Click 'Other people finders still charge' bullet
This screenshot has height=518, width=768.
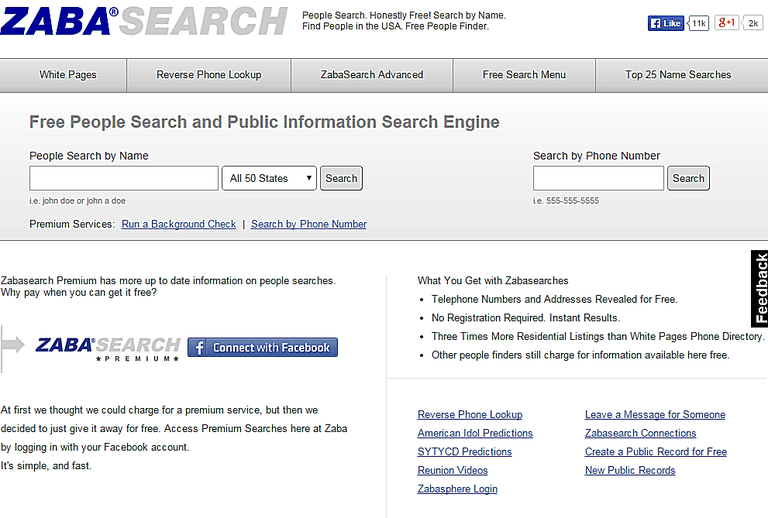580,355
